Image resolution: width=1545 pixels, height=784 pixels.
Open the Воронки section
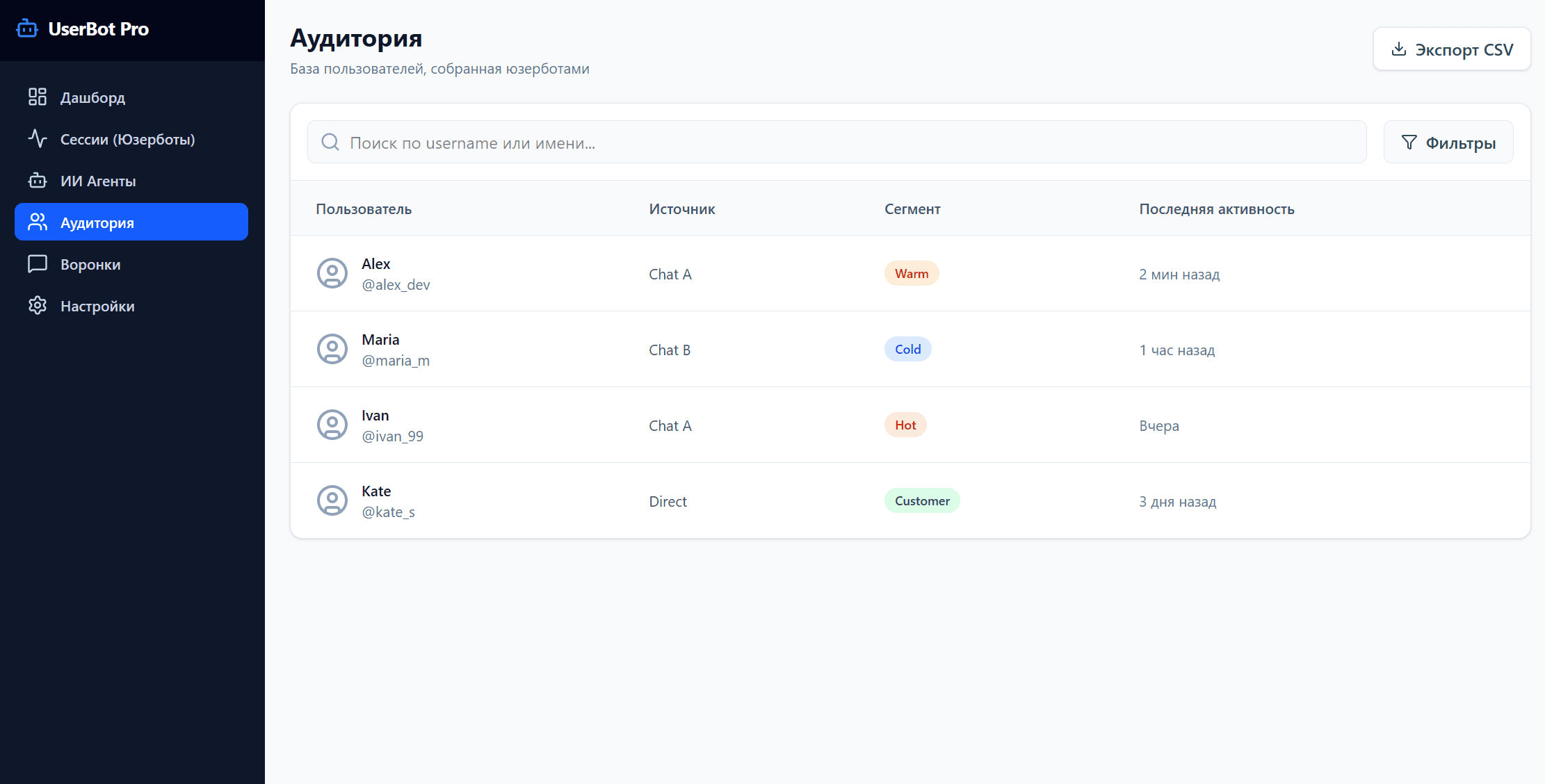[x=131, y=263]
